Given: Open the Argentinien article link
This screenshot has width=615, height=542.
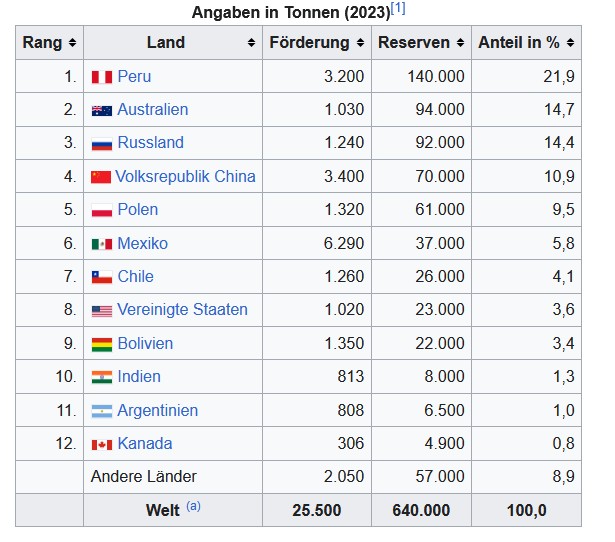Looking at the screenshot, I should (x=157, y=410).
